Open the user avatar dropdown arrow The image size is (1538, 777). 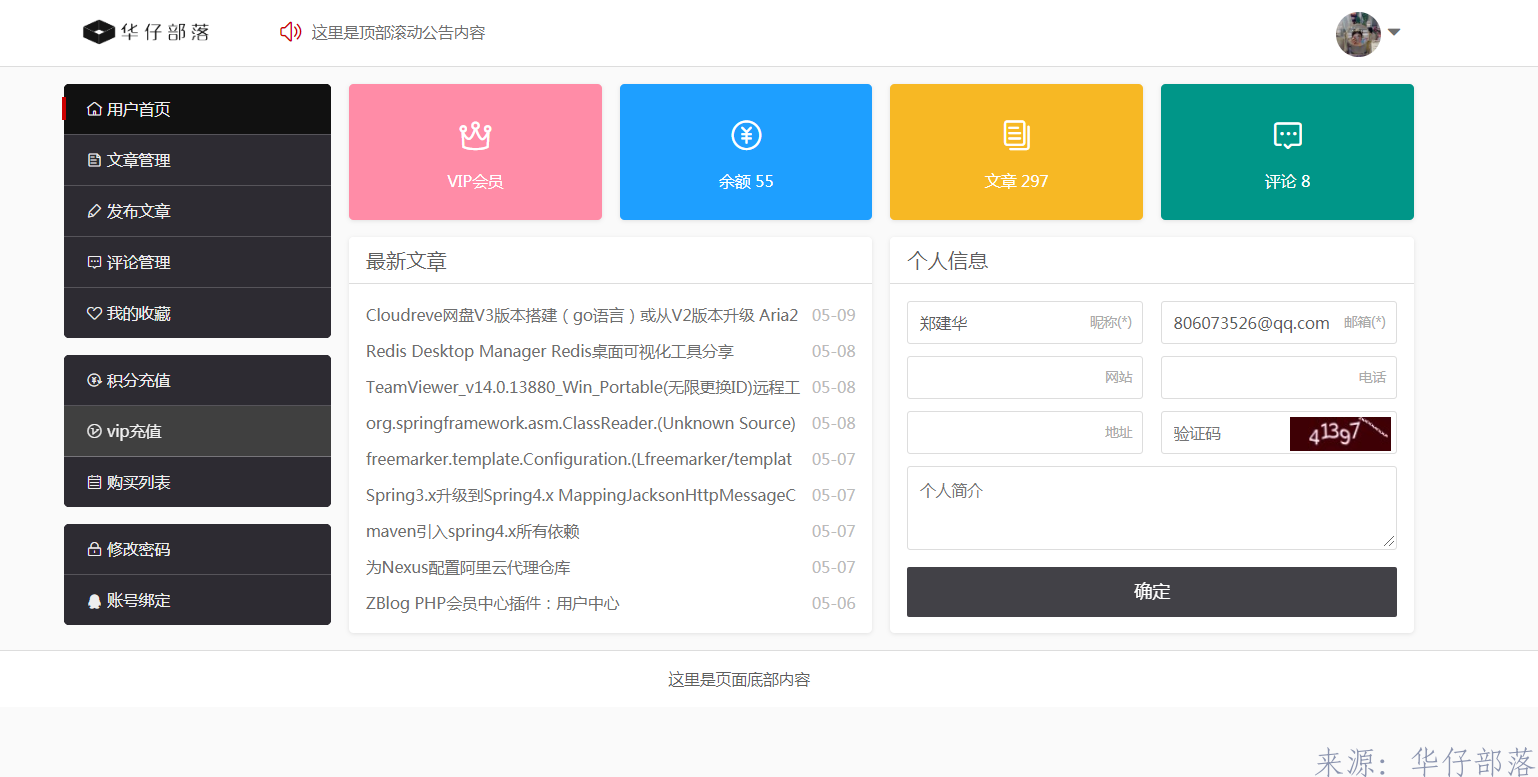coord(1394,32)
